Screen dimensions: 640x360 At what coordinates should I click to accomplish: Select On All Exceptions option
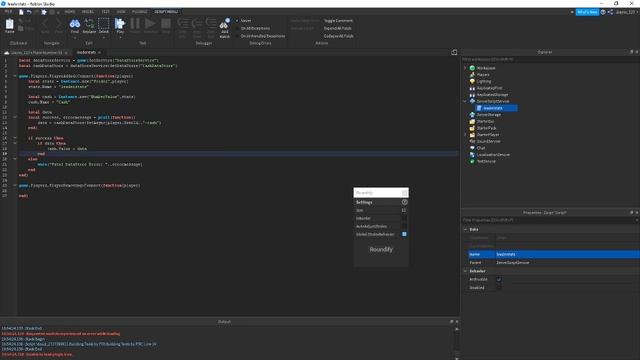pyautogui.click(x=255, y=28)
